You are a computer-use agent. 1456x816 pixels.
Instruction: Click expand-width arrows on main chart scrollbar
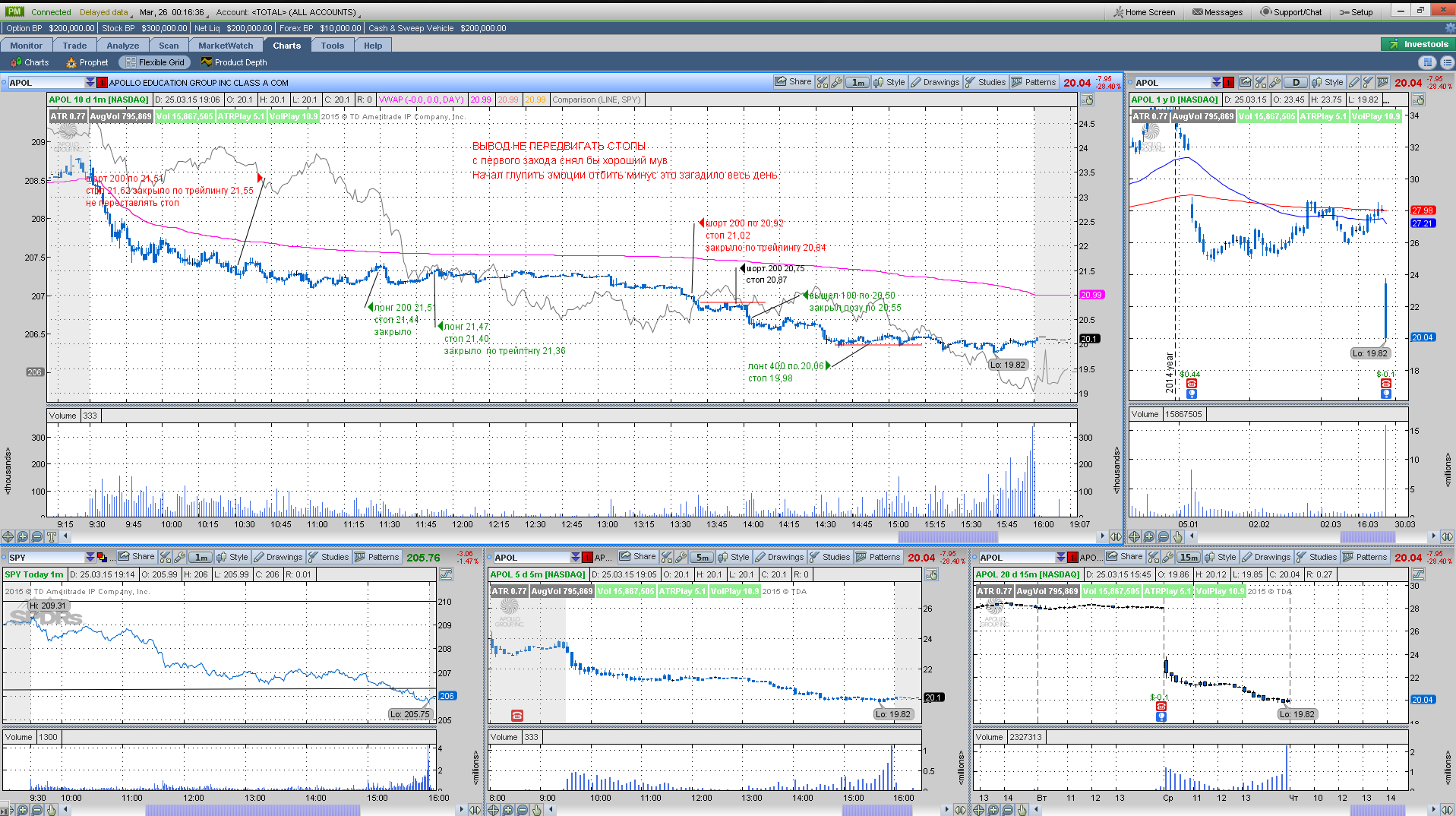[x=1116, y=536]
